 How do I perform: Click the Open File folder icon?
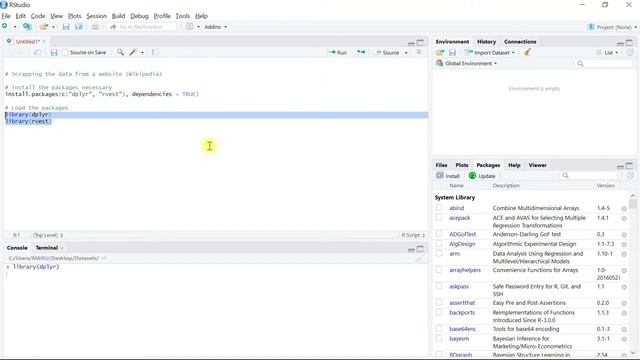44,27
